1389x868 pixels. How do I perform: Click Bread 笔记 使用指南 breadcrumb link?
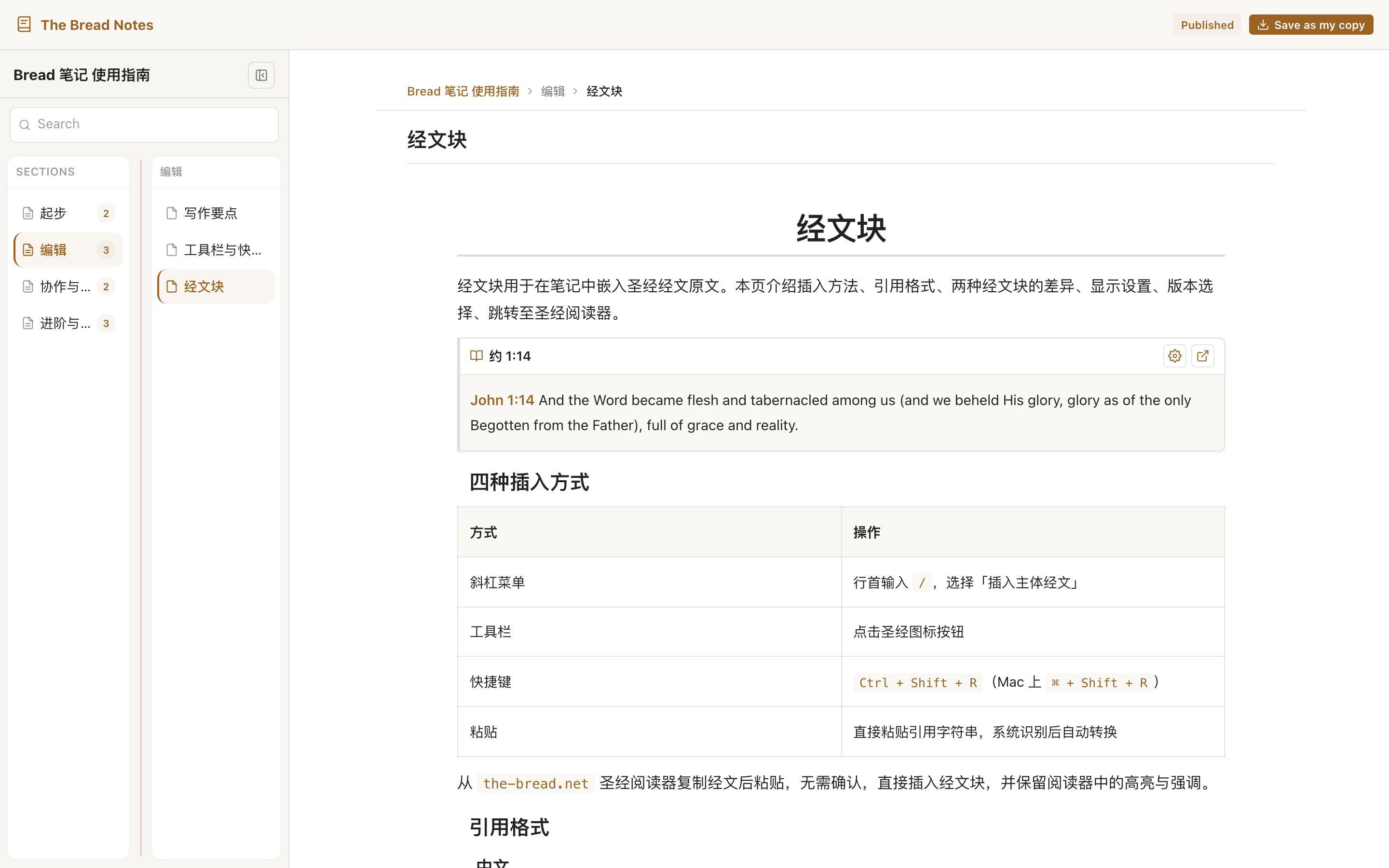pyautogui.click(x=463, y=91)
